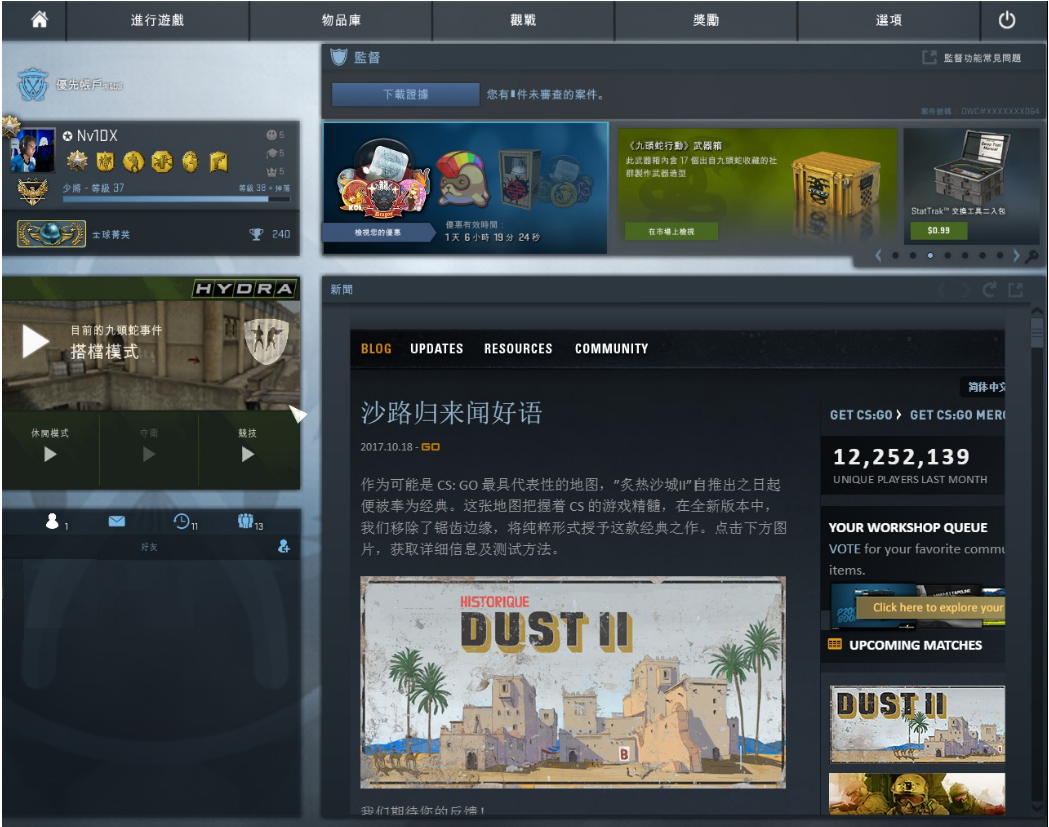Click the GET CS:GO MERCH link
The height and width of the screenshot is (827, 1049).
click(957, 415)
